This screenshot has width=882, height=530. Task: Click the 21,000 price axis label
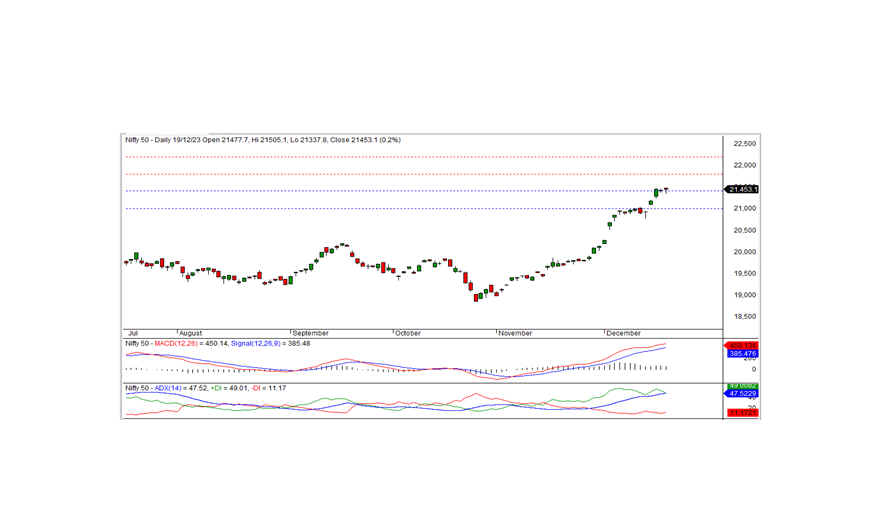coord(745,209)
